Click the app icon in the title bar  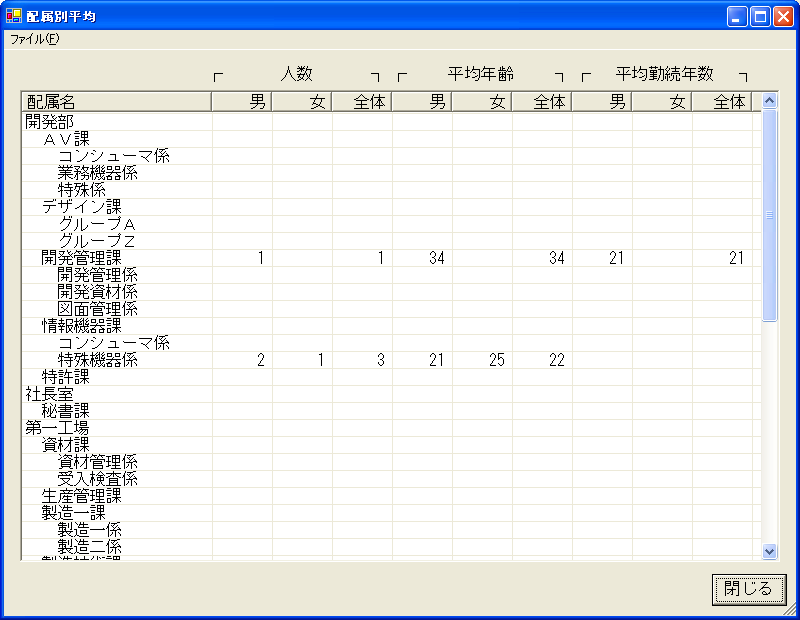tap(14, 16)
